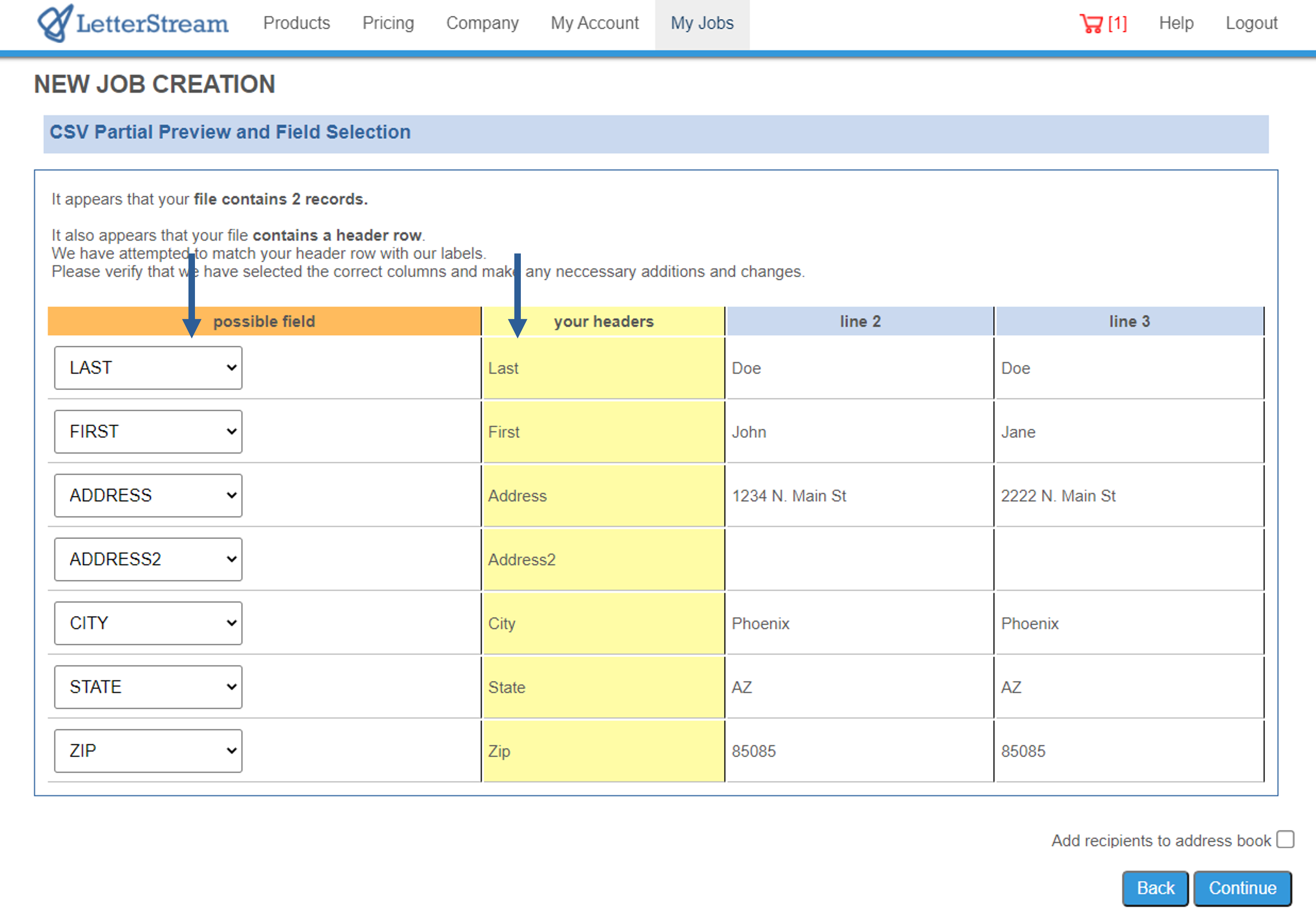This screenshot has height=921, width=1316.
Task: Check Add recipients to address book
Action: coord(1285,839)
